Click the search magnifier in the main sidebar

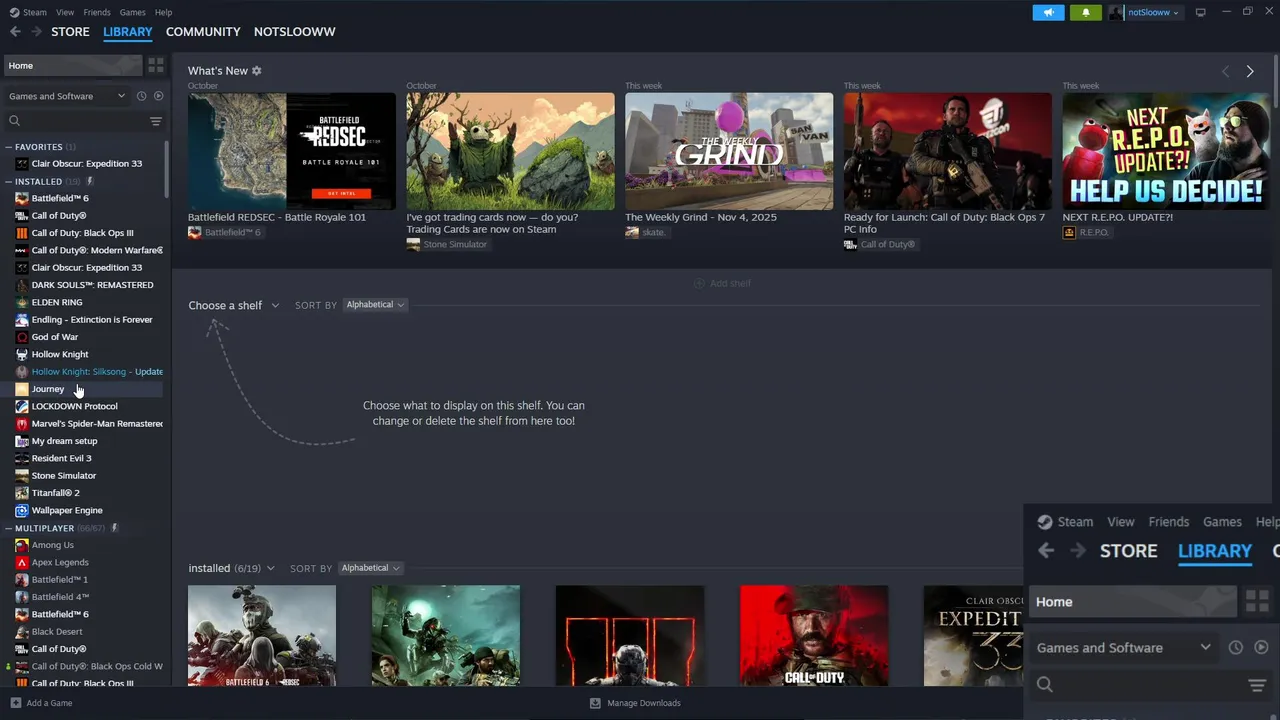14,121
